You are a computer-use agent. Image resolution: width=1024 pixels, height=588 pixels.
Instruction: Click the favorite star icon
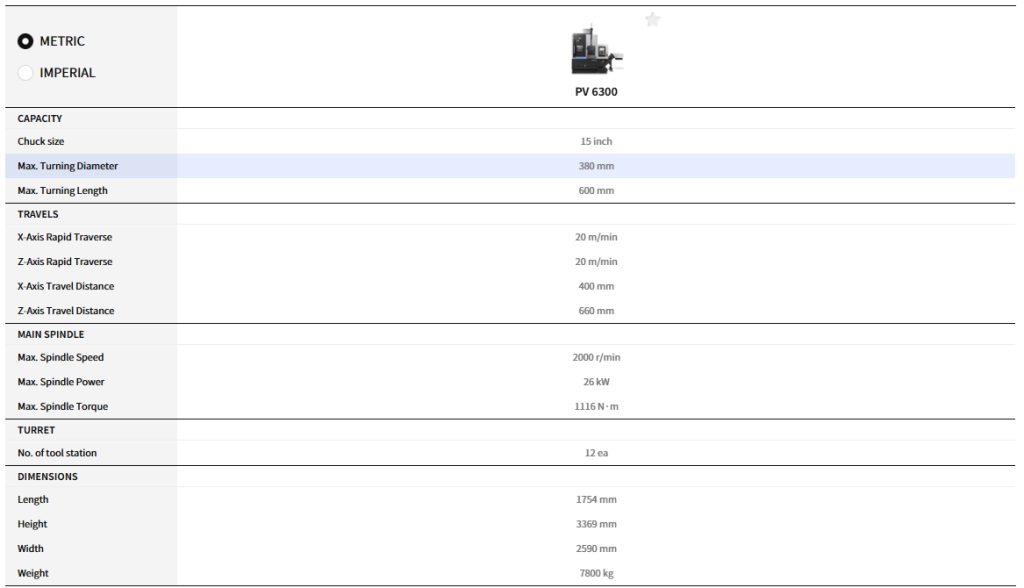(x=653, y=19)
